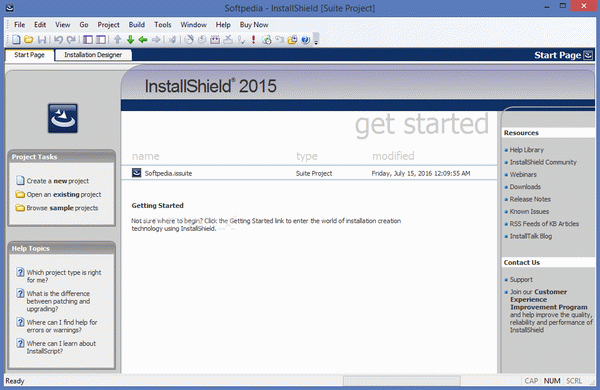Click Support link under Contact Us
The height and width of the screenshot is (390, 600).
coord(521,279)
